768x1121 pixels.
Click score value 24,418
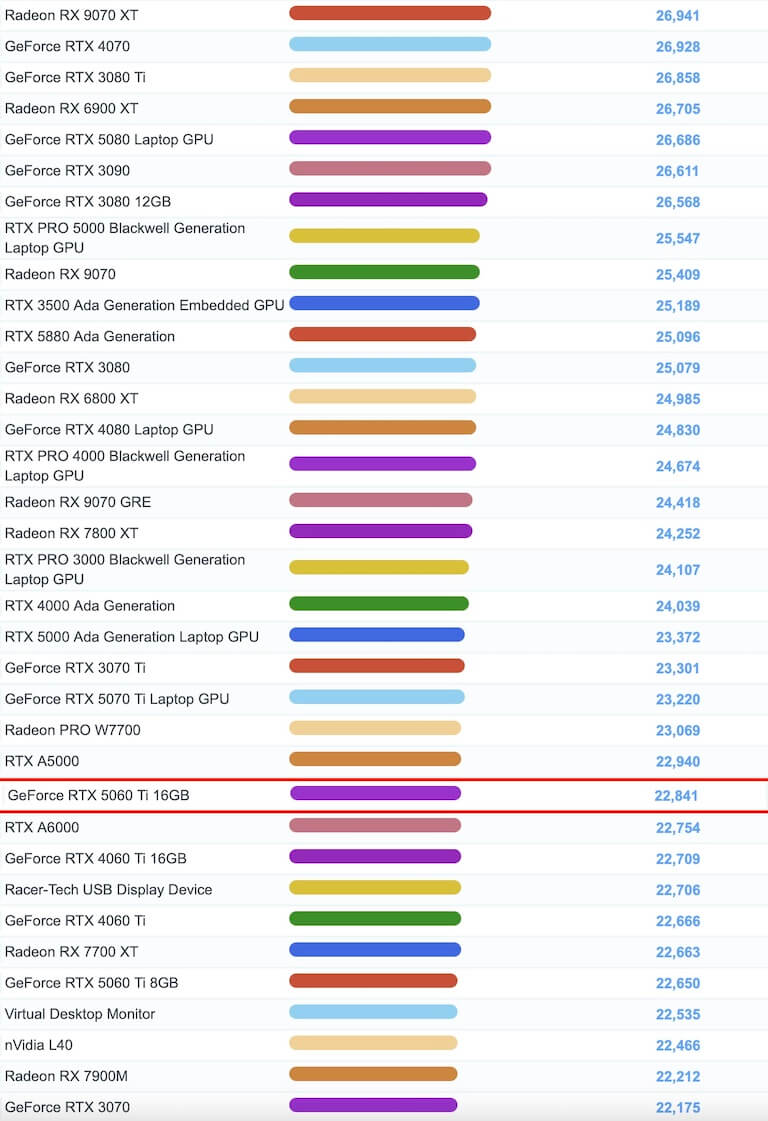[x=678, y=503]
